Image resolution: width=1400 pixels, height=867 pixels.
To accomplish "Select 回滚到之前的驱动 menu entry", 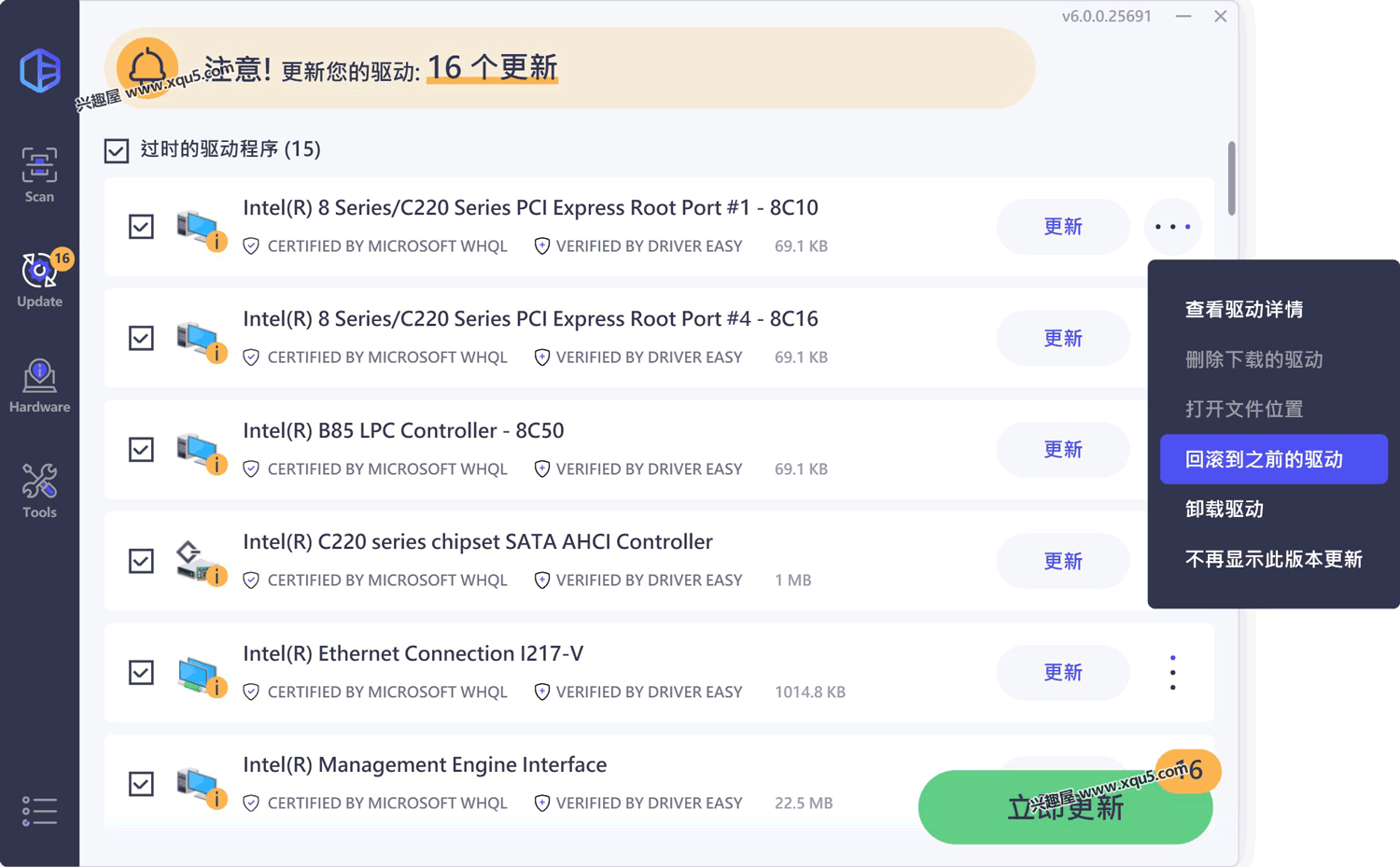I will point(1273,459).
